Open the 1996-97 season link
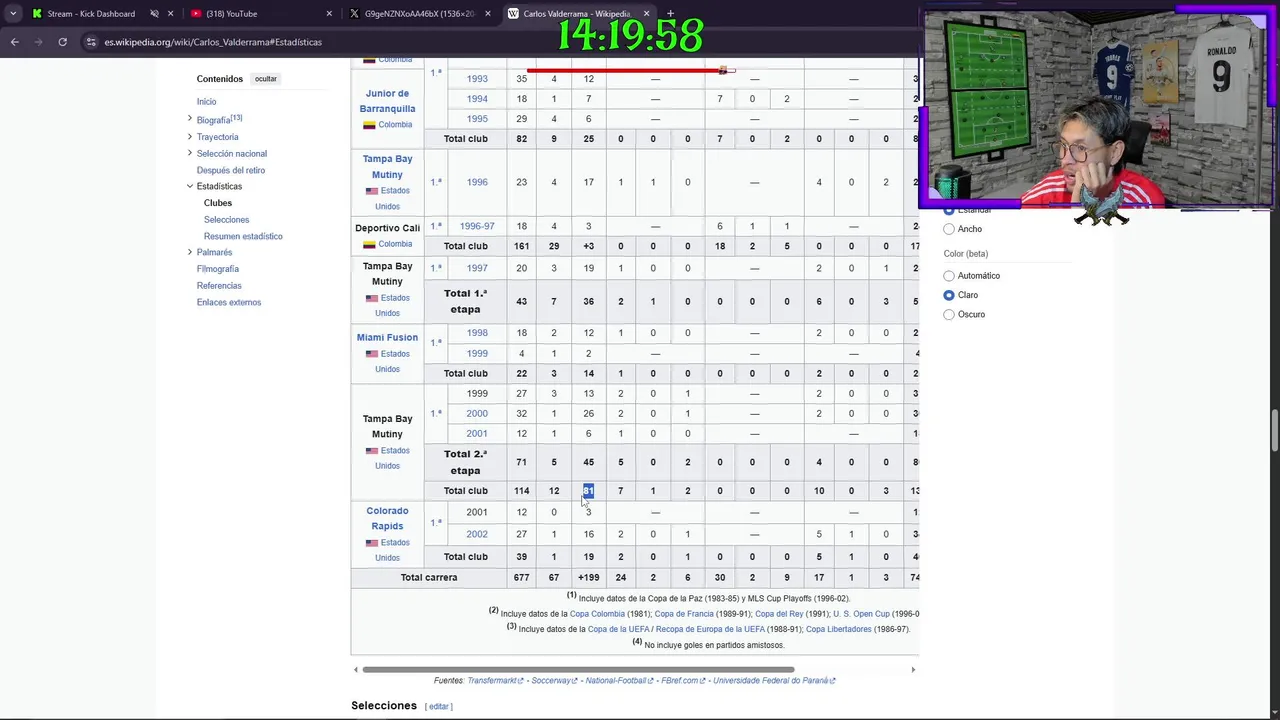This screenshot has width=1280, height=720. (x=477, y=226)
